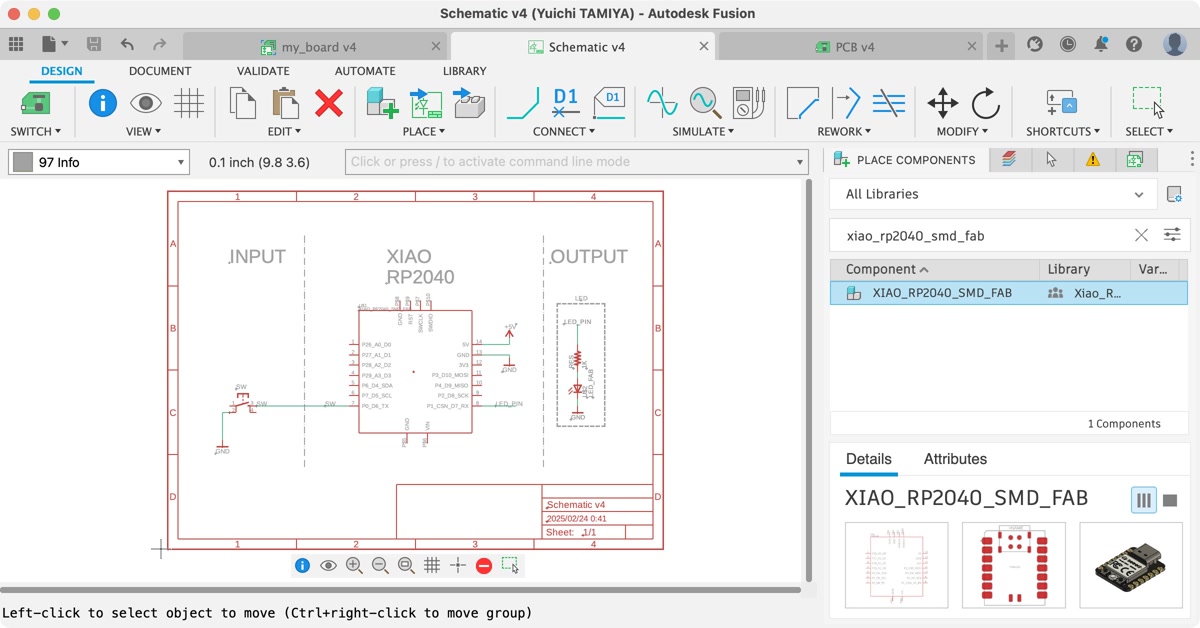Switch to the DOCUMENT ribbon tab
1200x628 pixels.
[x=160, y=71]
